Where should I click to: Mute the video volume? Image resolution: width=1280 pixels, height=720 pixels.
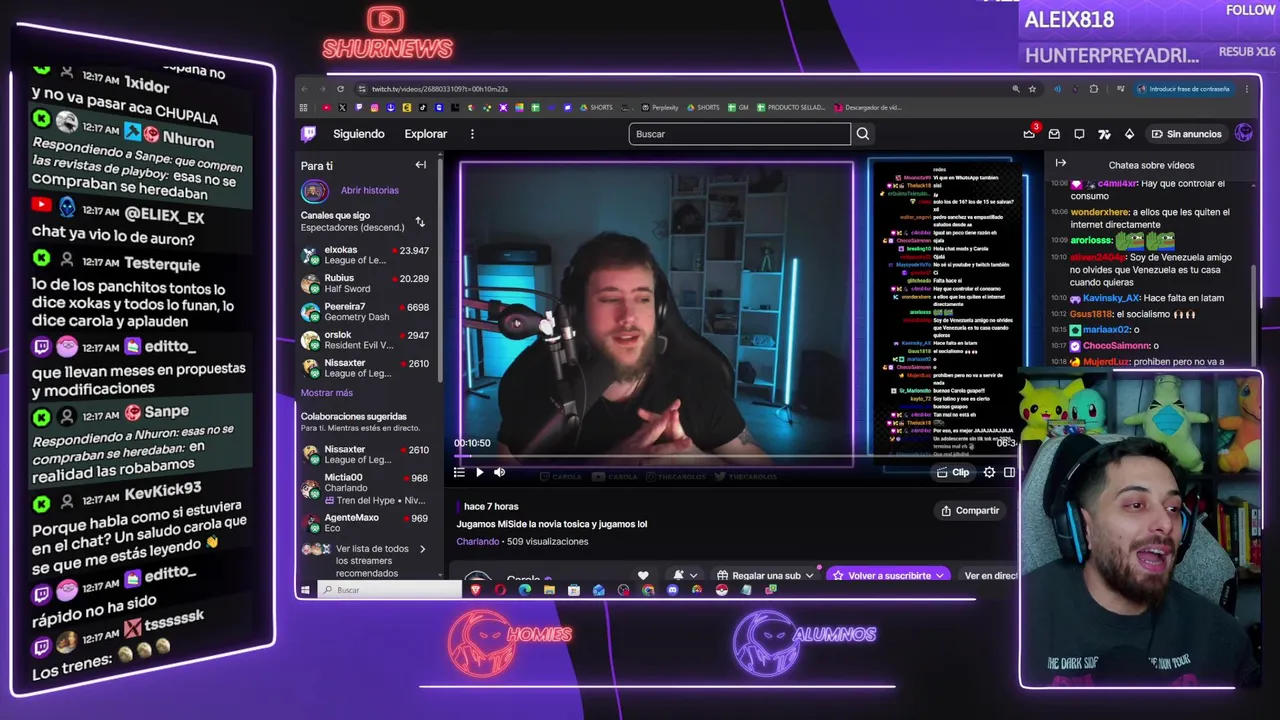[x=499, y=473]
